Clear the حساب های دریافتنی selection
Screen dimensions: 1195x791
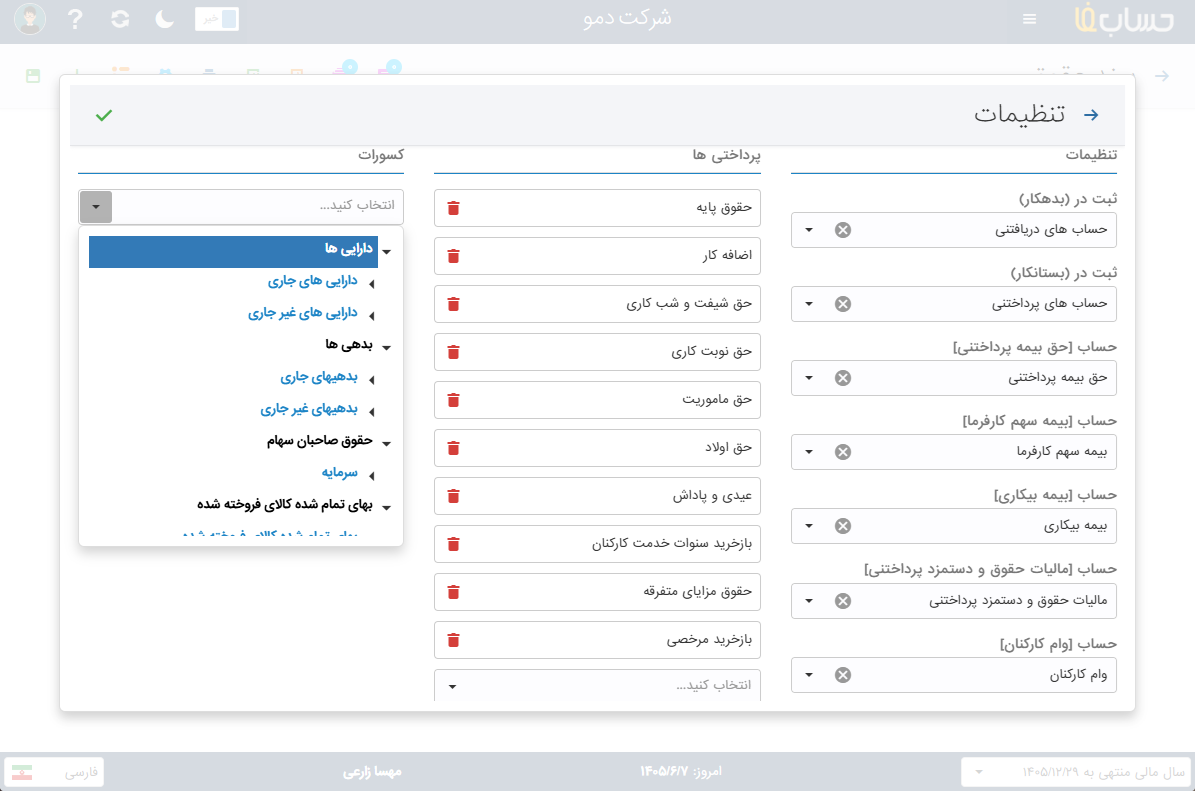pos(843,230)
